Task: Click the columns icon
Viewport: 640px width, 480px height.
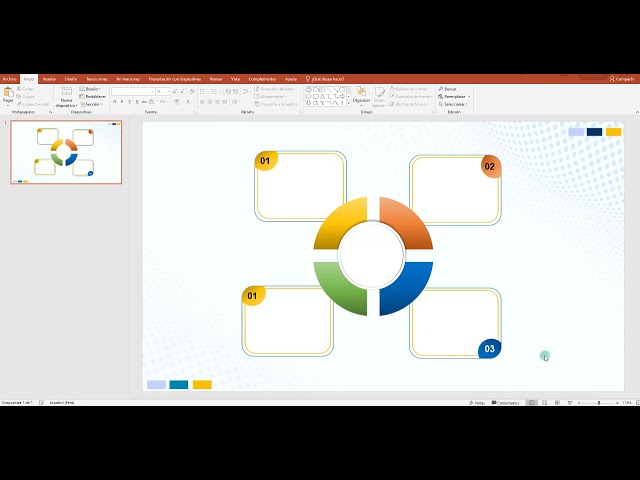Action: [236, 102]
